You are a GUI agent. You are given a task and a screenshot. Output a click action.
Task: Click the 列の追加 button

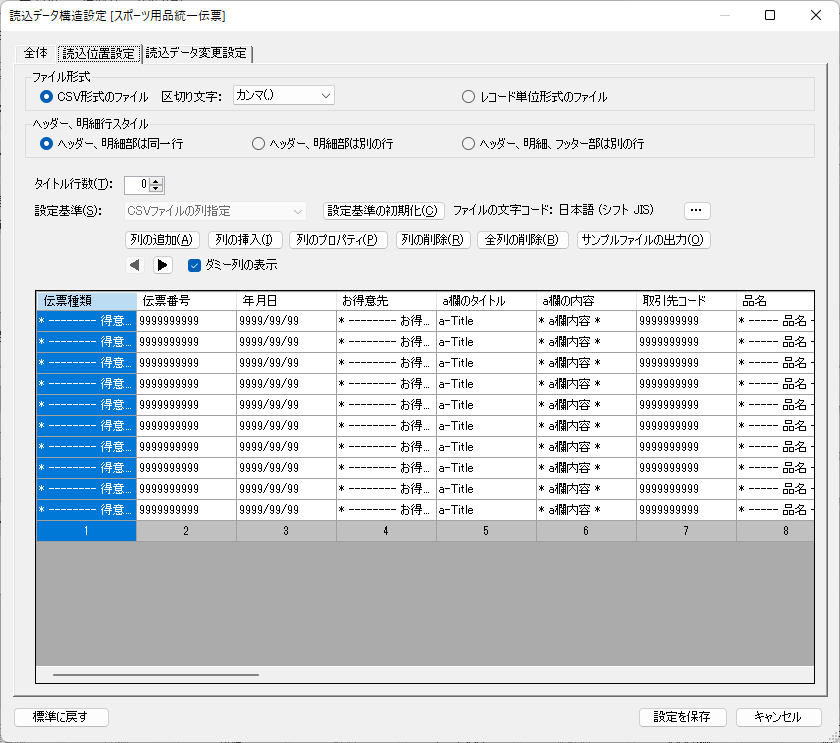[x=162, y=239]
